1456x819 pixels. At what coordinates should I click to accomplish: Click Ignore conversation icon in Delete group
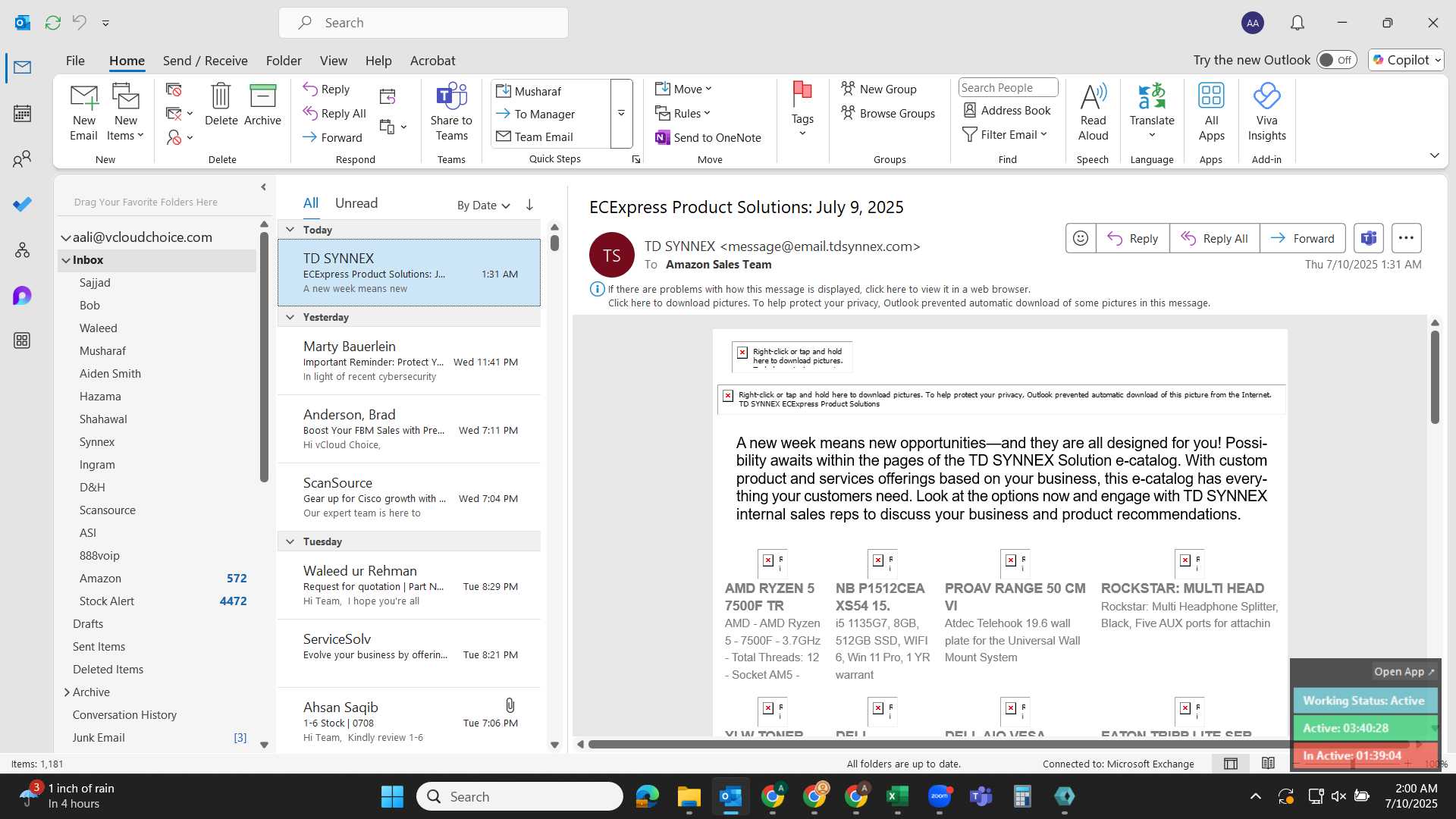pos(174,89)
